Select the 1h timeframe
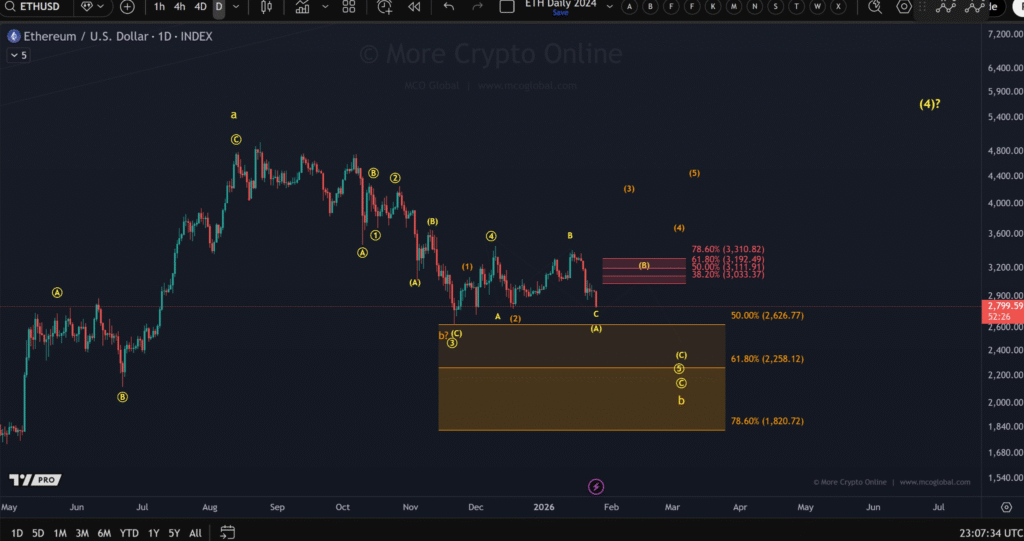Image resolution: width=1024 pixels, height=541 pixels. pyautogui.click(x=159, y=6)
